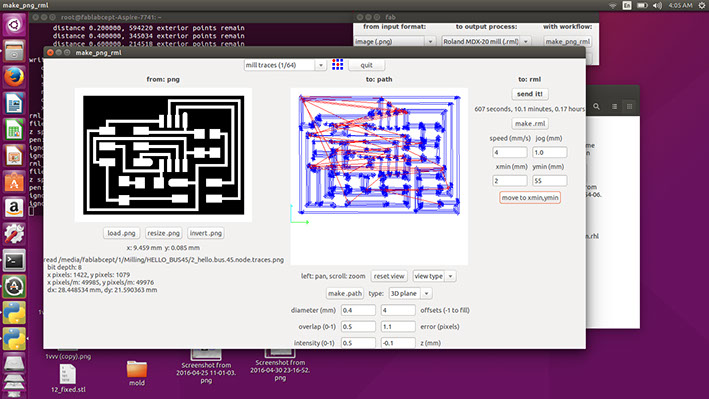Click the invert .png button
Viewport: 709px width, 399px height.
206,233
